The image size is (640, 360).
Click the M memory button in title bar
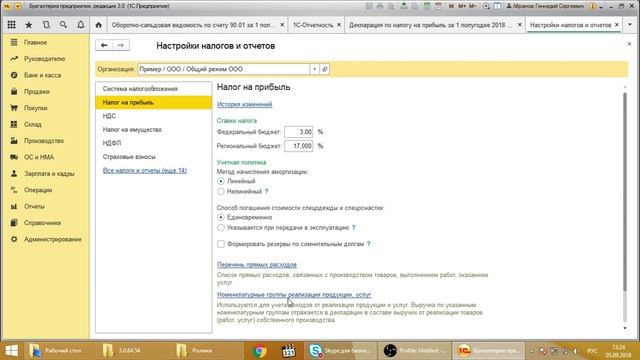[451, 6]
